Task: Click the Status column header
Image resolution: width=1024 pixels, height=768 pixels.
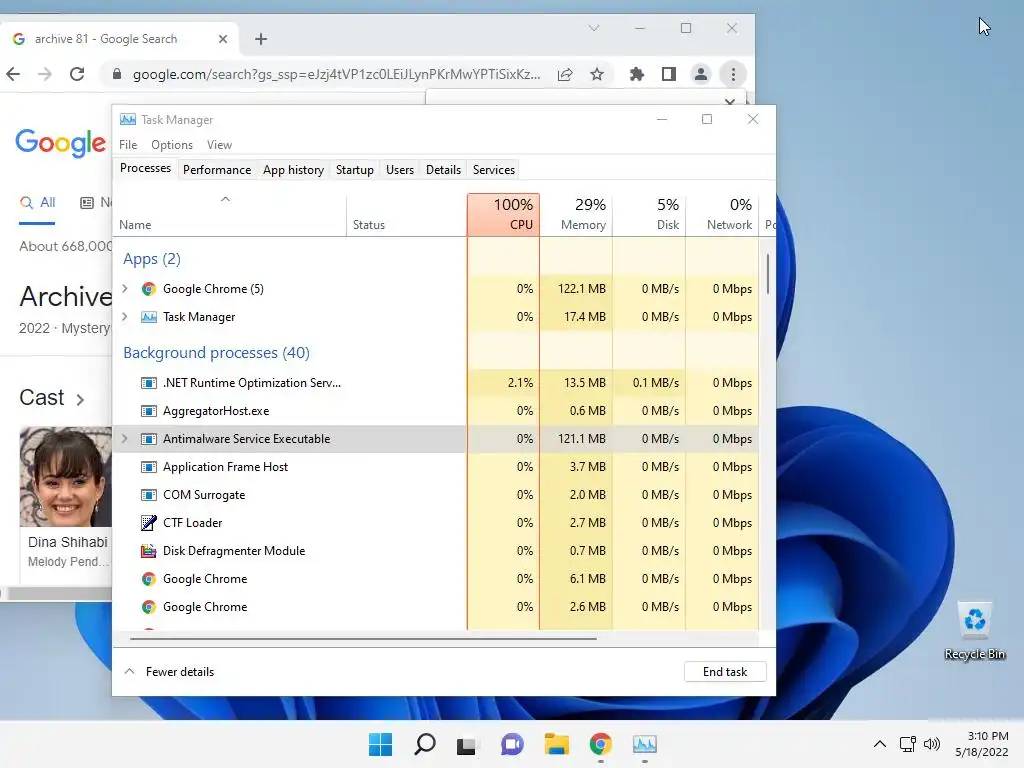Action: [x=407, y=215]
